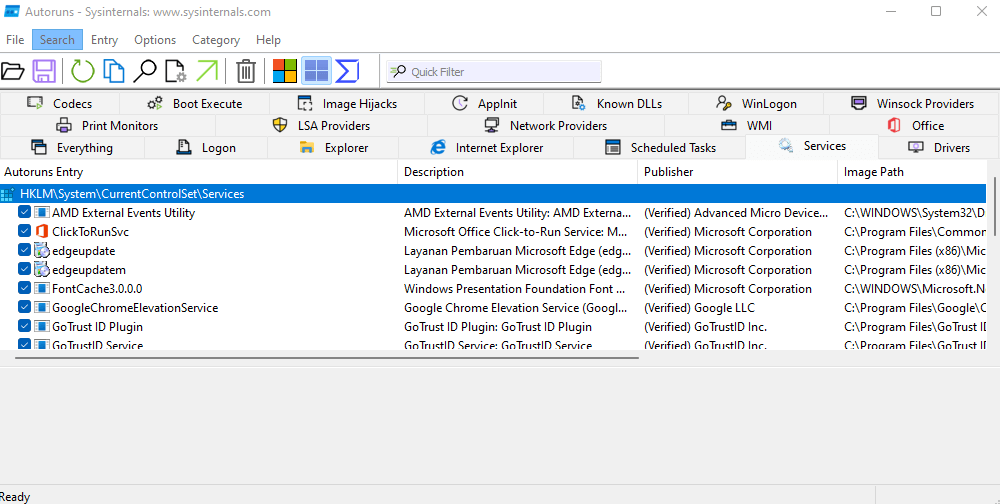Open the Options menu
This screenshot has width=1000, height=504.
click(x=155, y=40)
